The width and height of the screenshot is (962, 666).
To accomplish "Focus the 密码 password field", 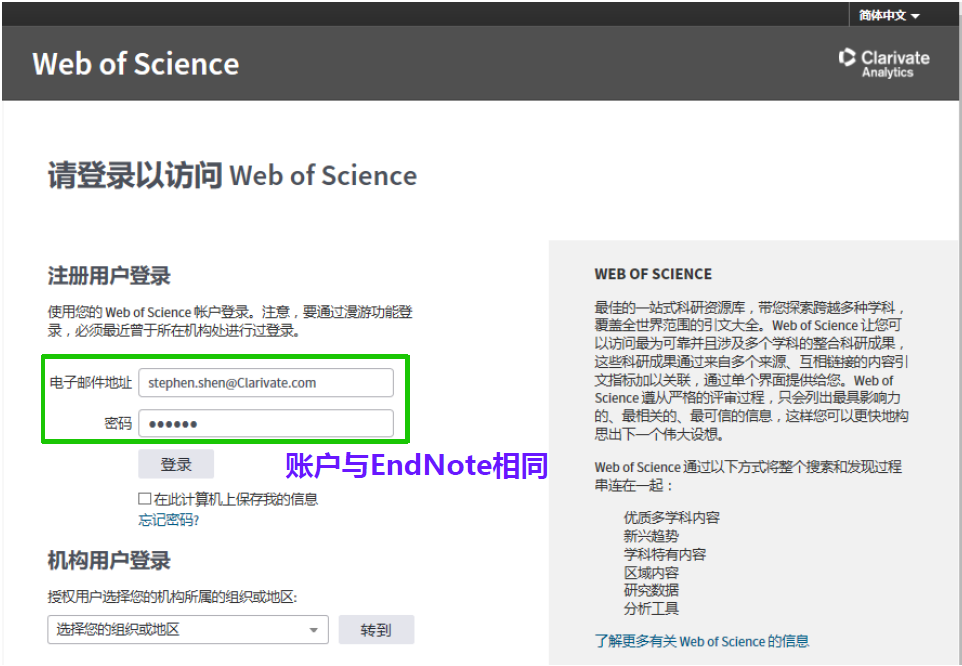I will (x=266, y=423).
